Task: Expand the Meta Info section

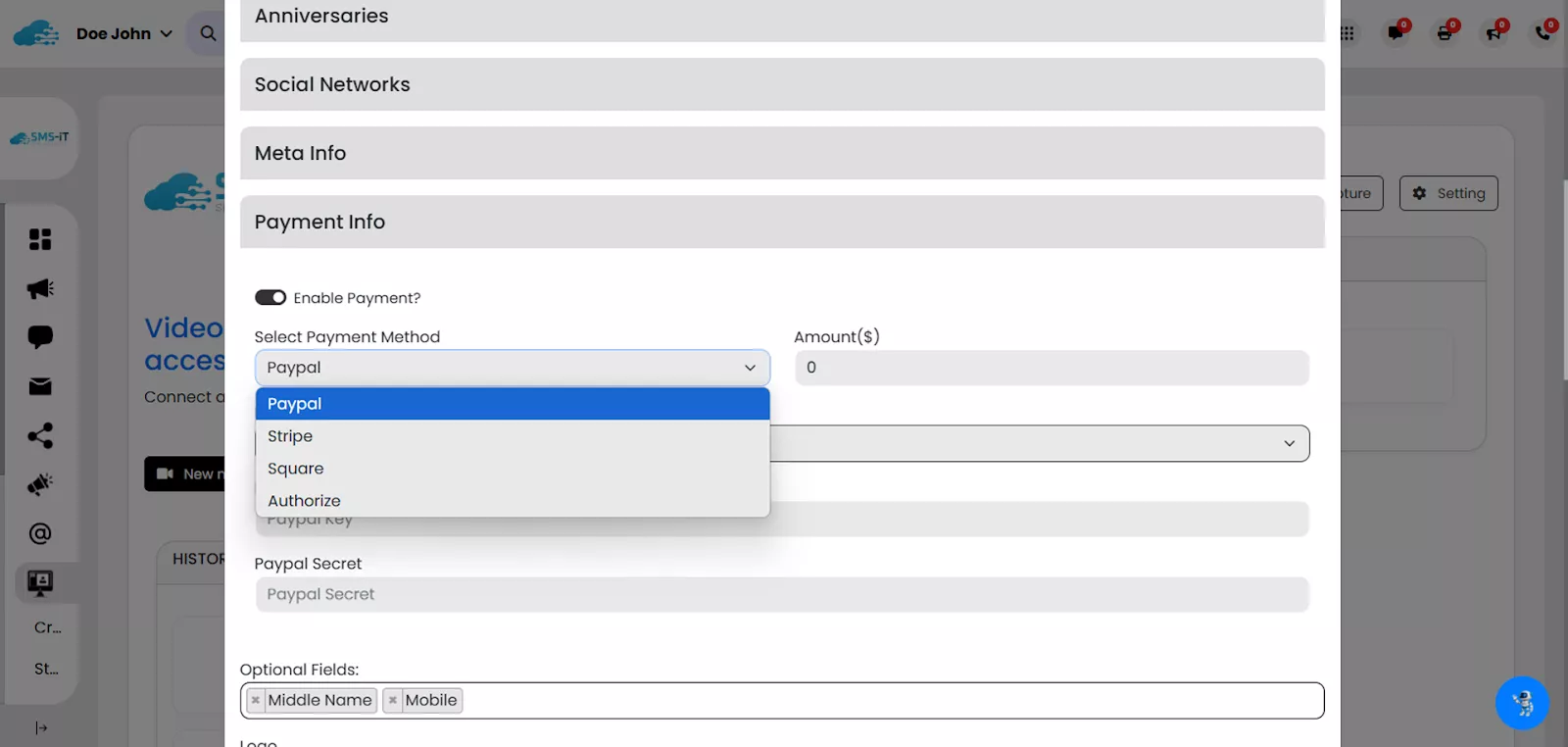Action: pyautogui.click(x=781, y=153)
